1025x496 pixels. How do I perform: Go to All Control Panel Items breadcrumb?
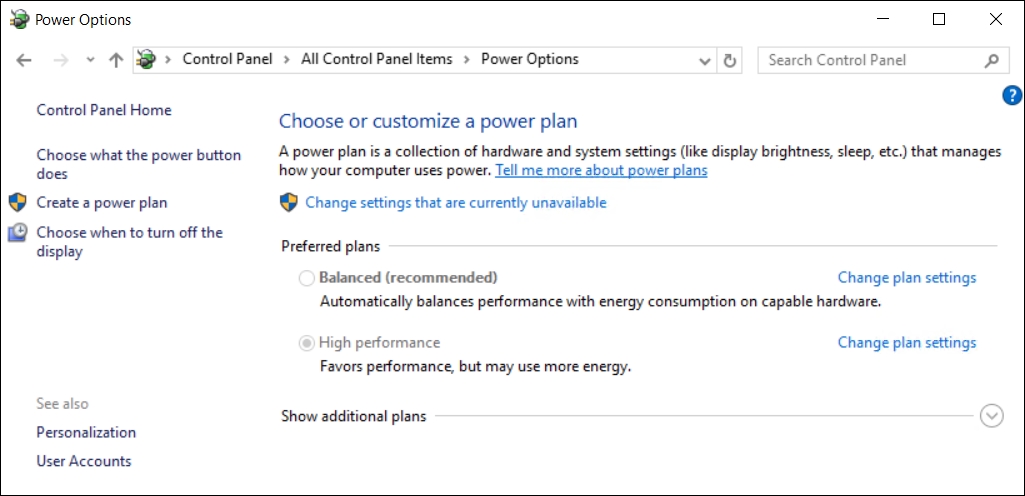pos(376,59)
